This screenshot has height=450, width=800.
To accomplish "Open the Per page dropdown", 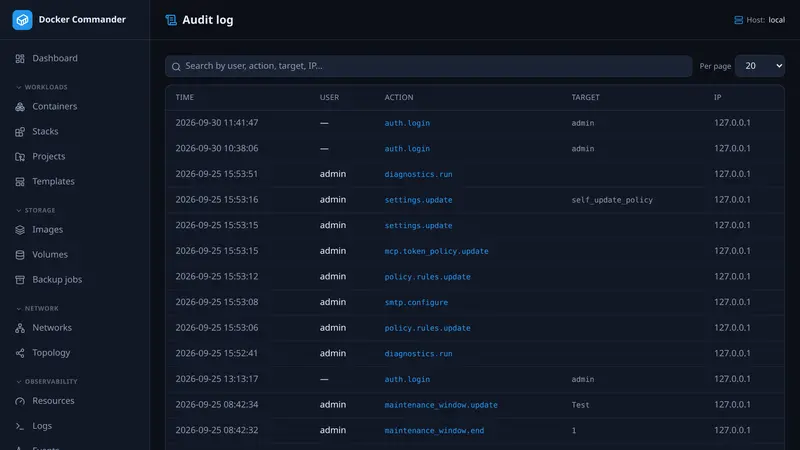I will pos(760,66).
